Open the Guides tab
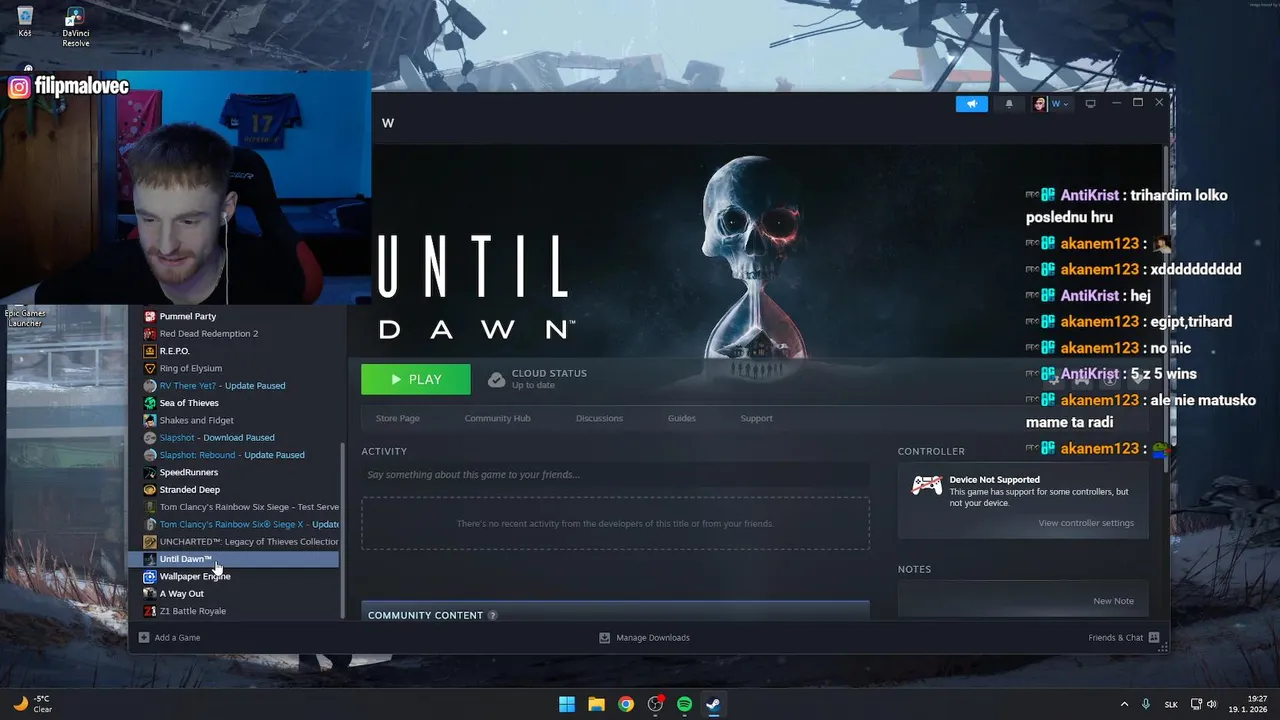This screenshot has height=720, width=1280. (x=681, y=418)
